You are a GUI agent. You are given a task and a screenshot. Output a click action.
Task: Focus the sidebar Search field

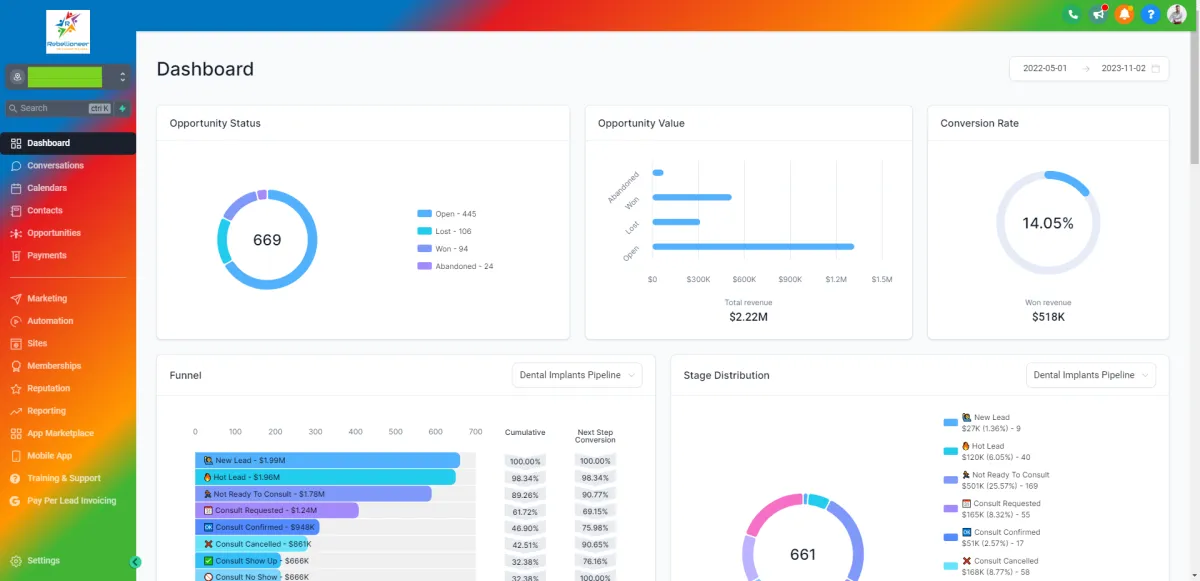[60, 108]
